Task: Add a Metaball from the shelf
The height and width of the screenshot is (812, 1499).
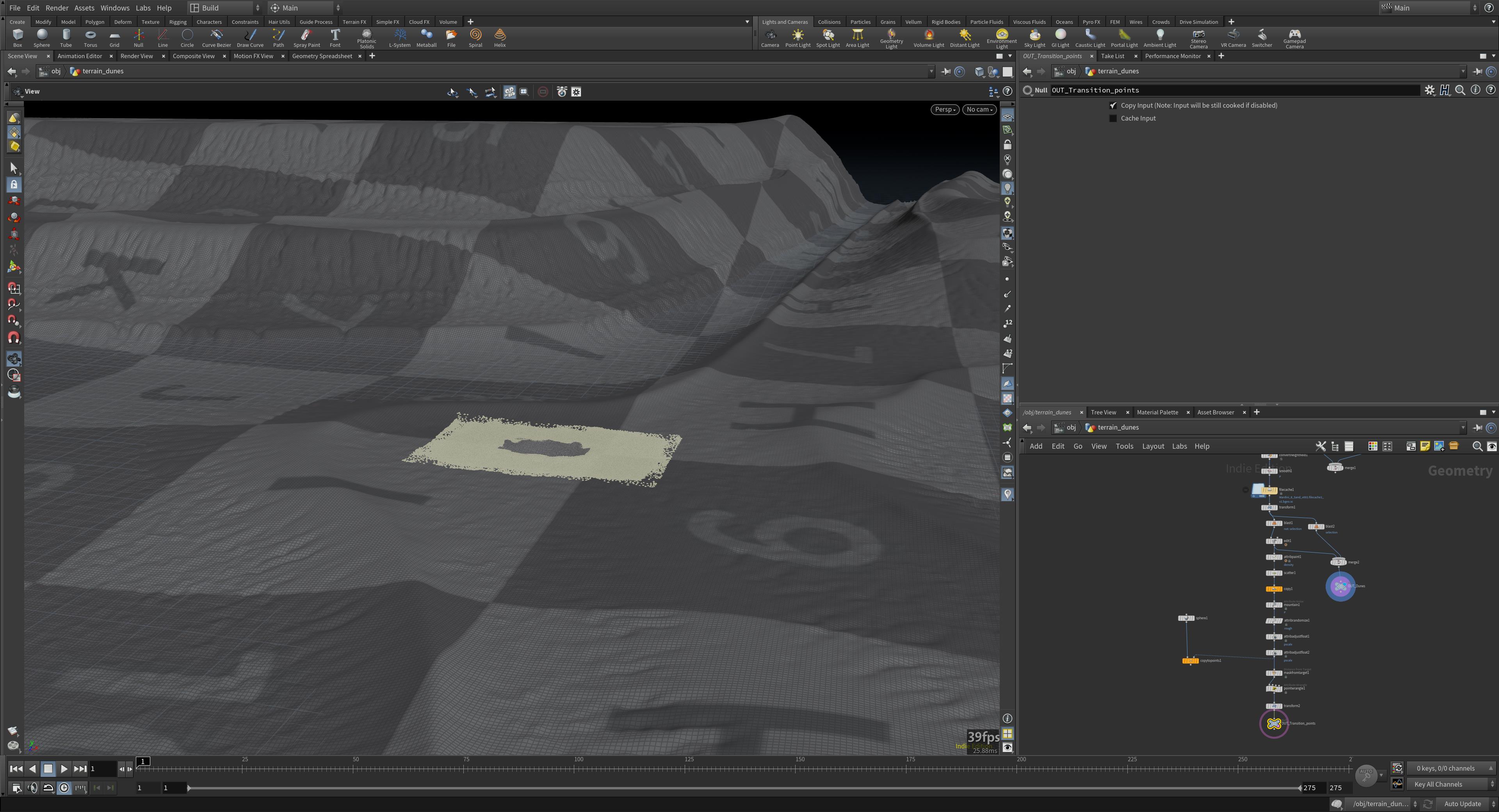Action: 427,38
